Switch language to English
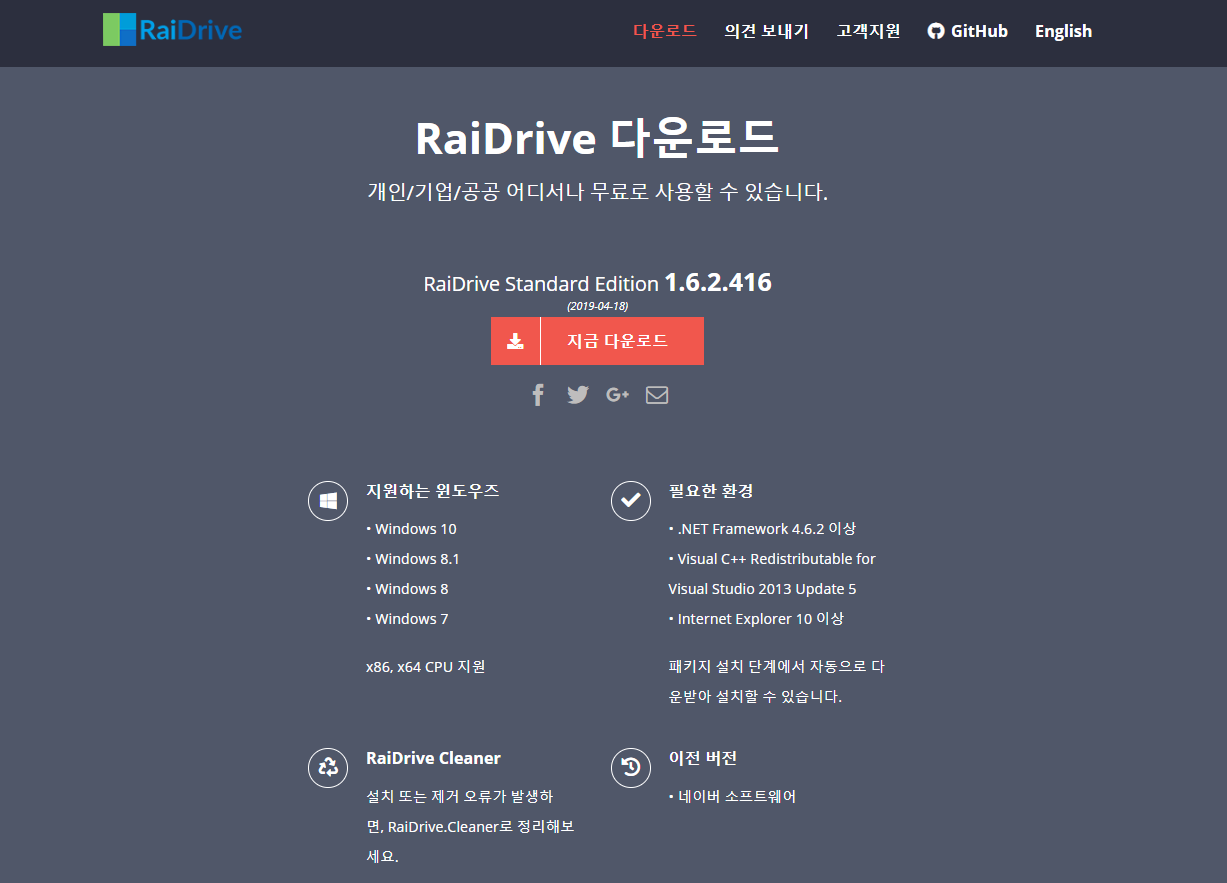1227x883 pixels. pos(1063,31)
